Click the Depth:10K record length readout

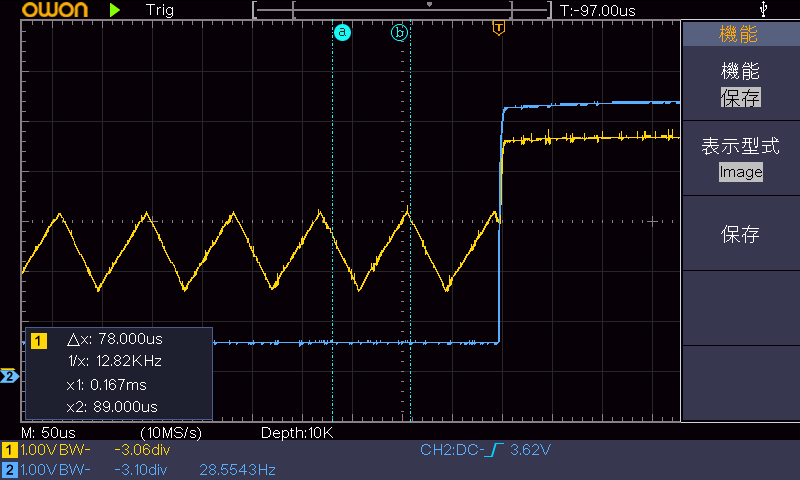[x=296, y=433]
